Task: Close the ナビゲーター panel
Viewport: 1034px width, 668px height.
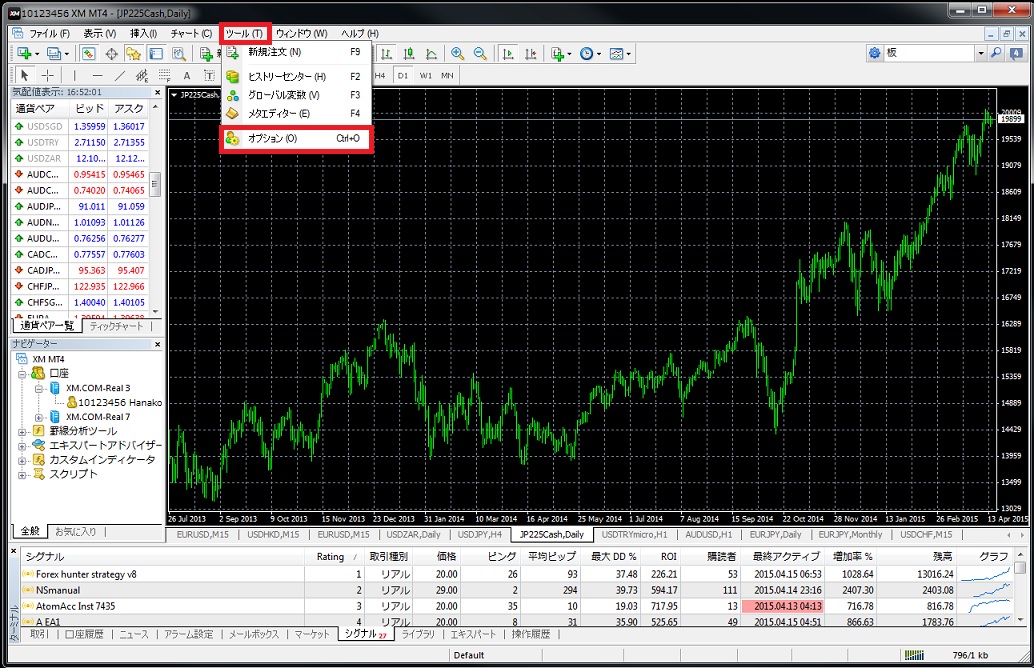Action: (157, 344)
